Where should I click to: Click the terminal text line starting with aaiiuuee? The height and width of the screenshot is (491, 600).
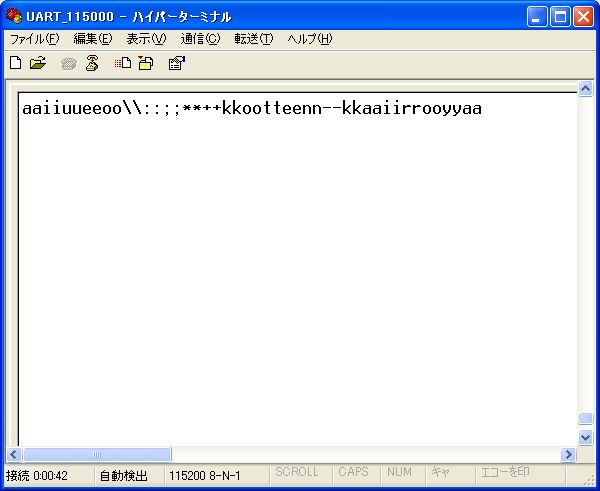tap(252, 108)
